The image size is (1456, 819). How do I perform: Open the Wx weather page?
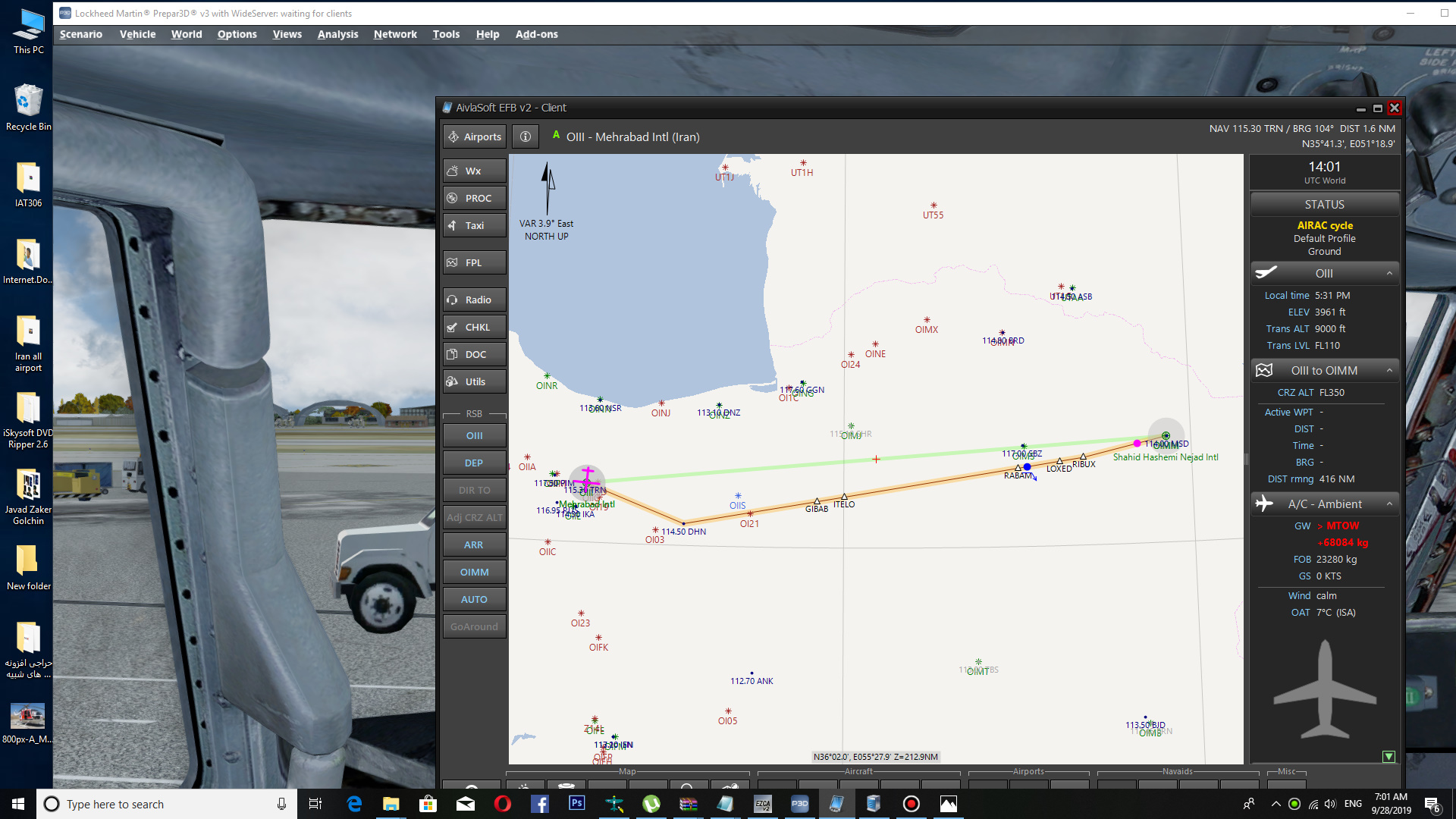pos(475,171)
